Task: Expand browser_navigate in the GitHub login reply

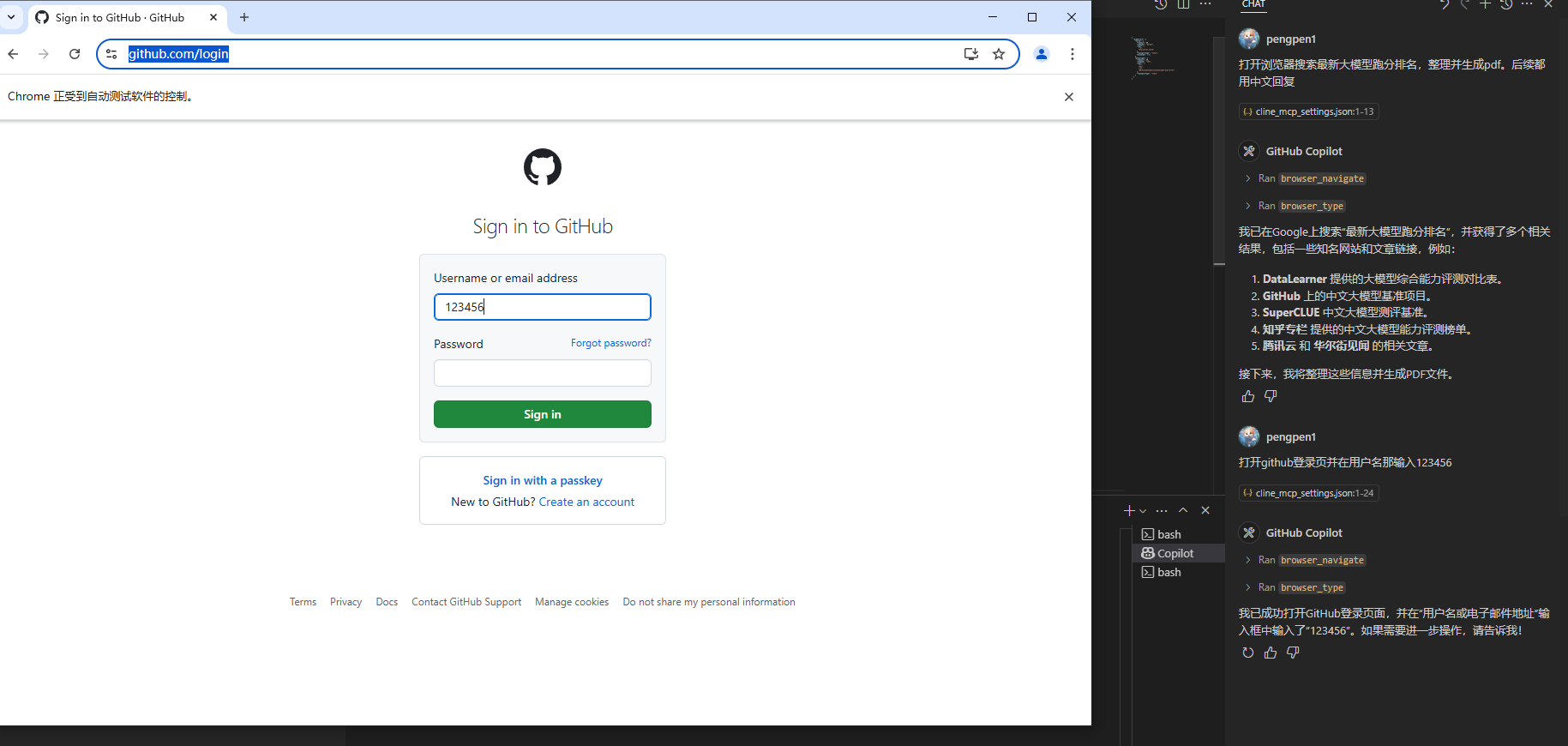Action: [x=1305, y=560]
